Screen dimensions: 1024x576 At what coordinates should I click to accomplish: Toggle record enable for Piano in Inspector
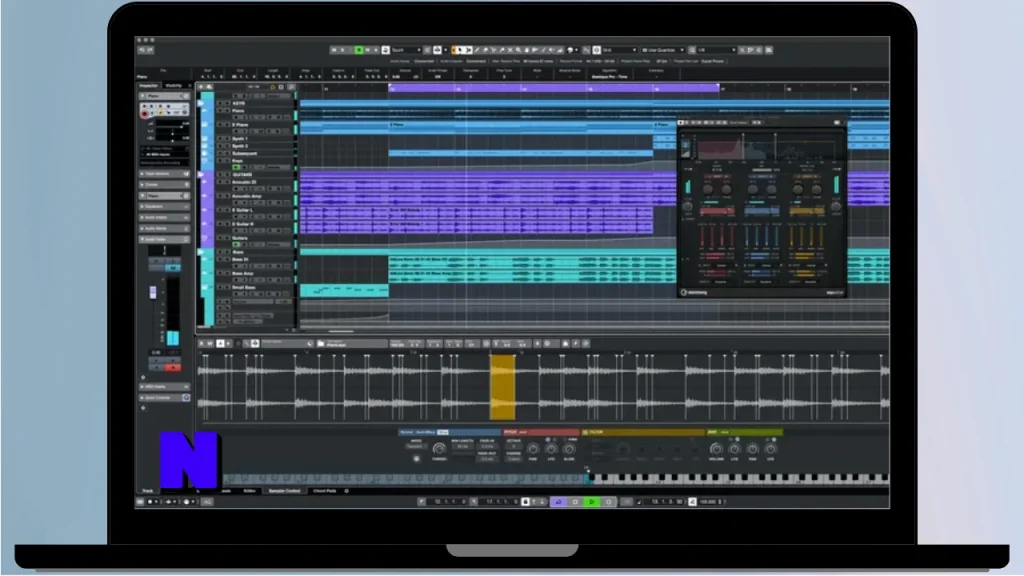[145, 114]
